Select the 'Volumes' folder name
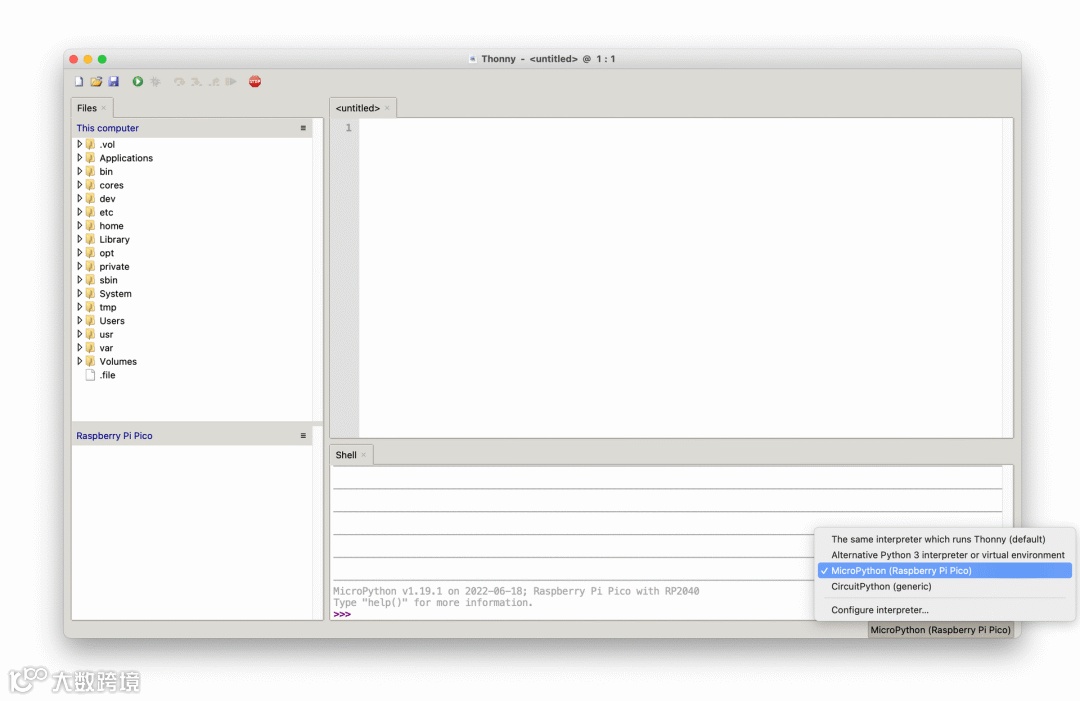Screen dimensions: 1080x701 (118, 362)
